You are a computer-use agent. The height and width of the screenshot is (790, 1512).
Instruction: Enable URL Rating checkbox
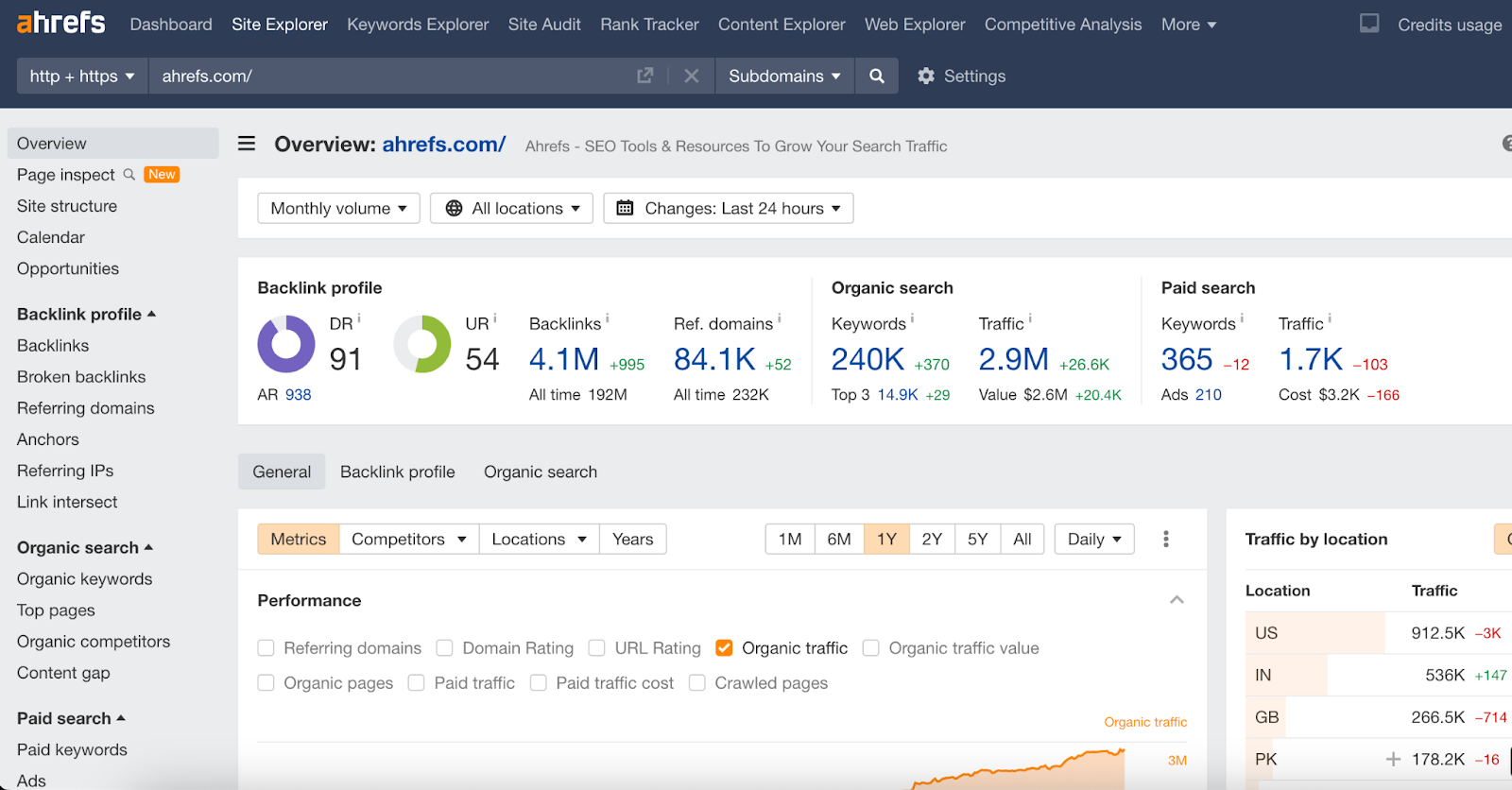(597, 648)
